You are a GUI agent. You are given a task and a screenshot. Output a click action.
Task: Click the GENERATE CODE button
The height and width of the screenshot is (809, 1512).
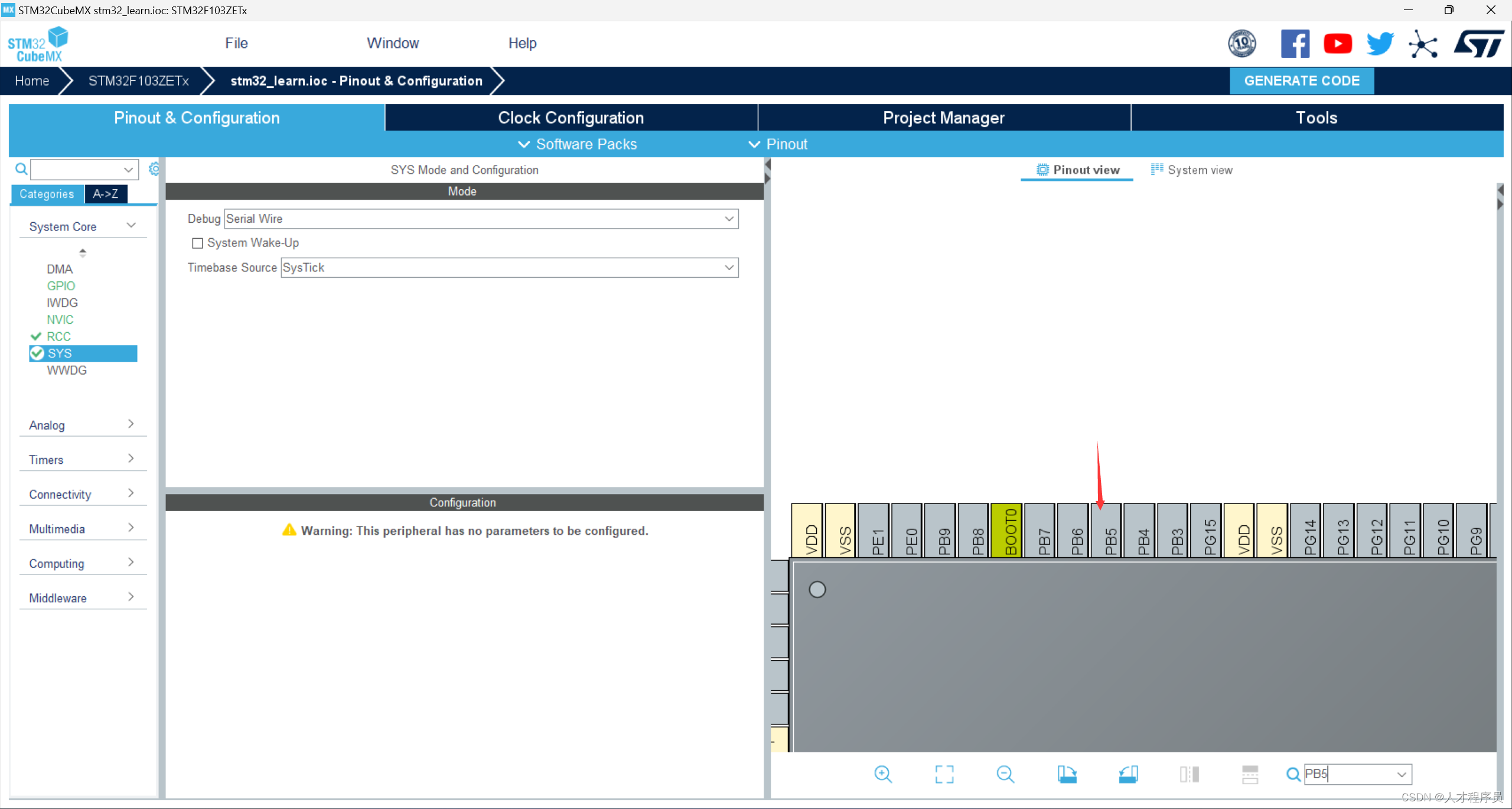click(x=1302, y=81)
